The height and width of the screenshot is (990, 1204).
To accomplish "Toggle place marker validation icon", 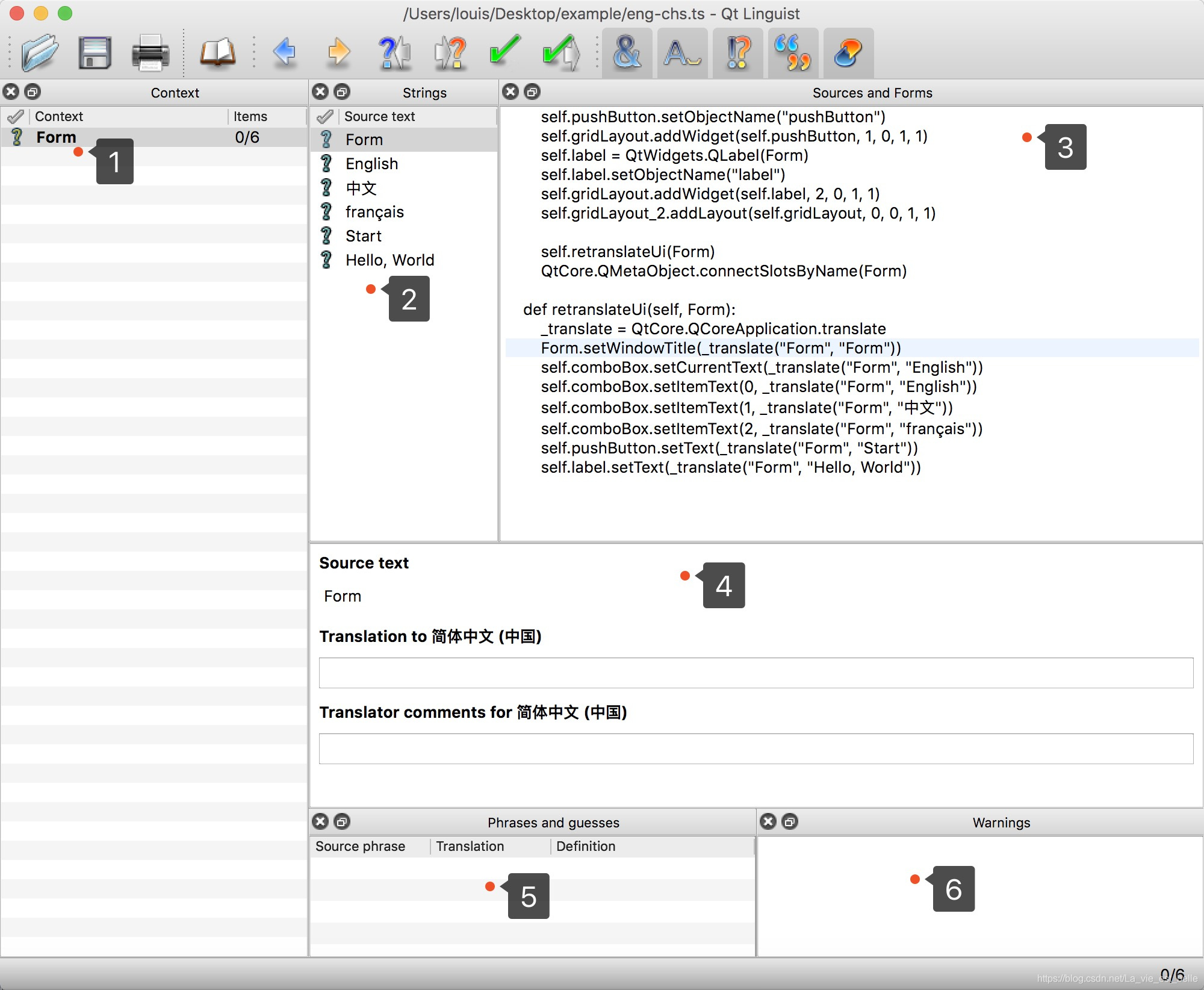I will click(848, 52).
